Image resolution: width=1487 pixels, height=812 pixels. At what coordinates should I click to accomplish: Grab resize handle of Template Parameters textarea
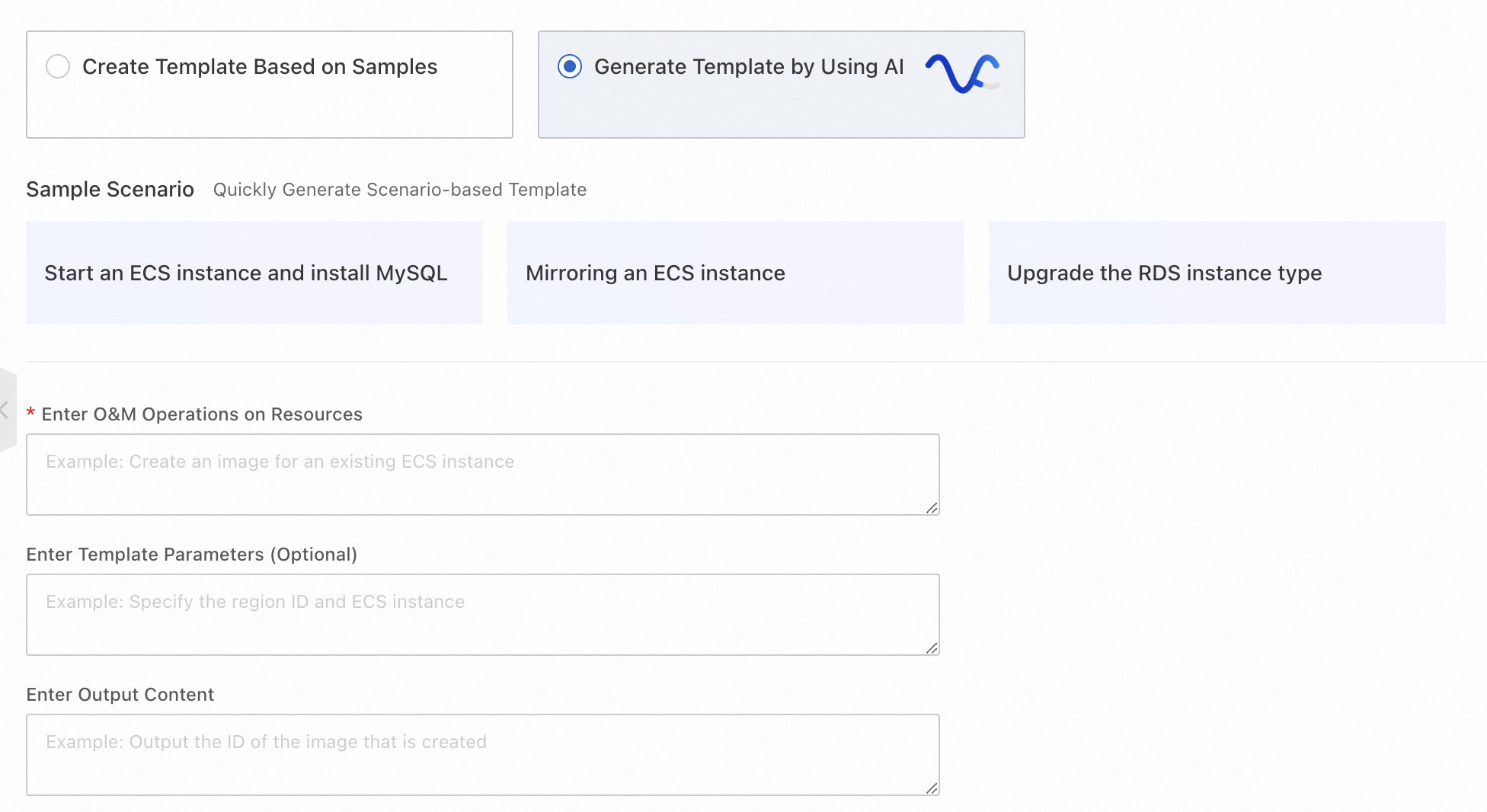pyautogui.click(x=932, y=647)
